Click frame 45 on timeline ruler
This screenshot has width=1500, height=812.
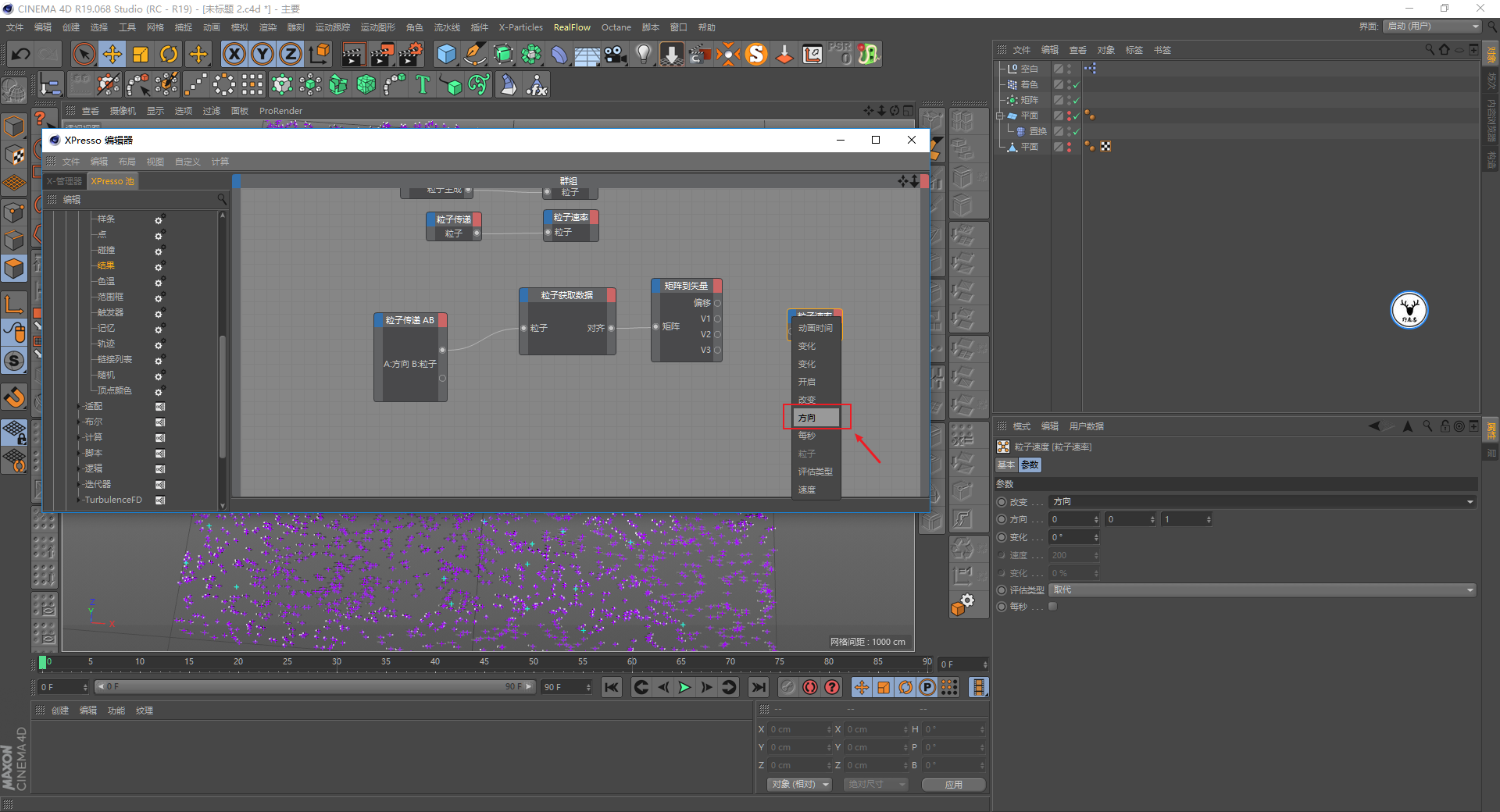pos(484,662)
